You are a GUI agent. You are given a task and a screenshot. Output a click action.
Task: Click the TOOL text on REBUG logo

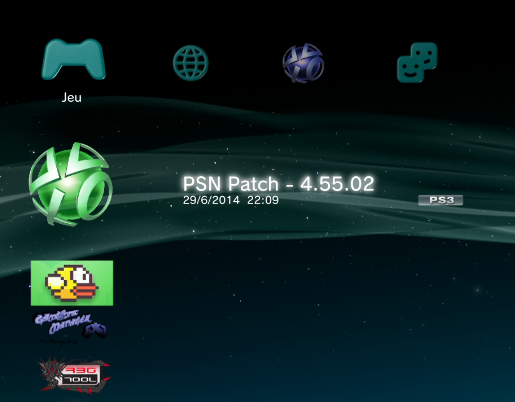click(x=80, y=380)
